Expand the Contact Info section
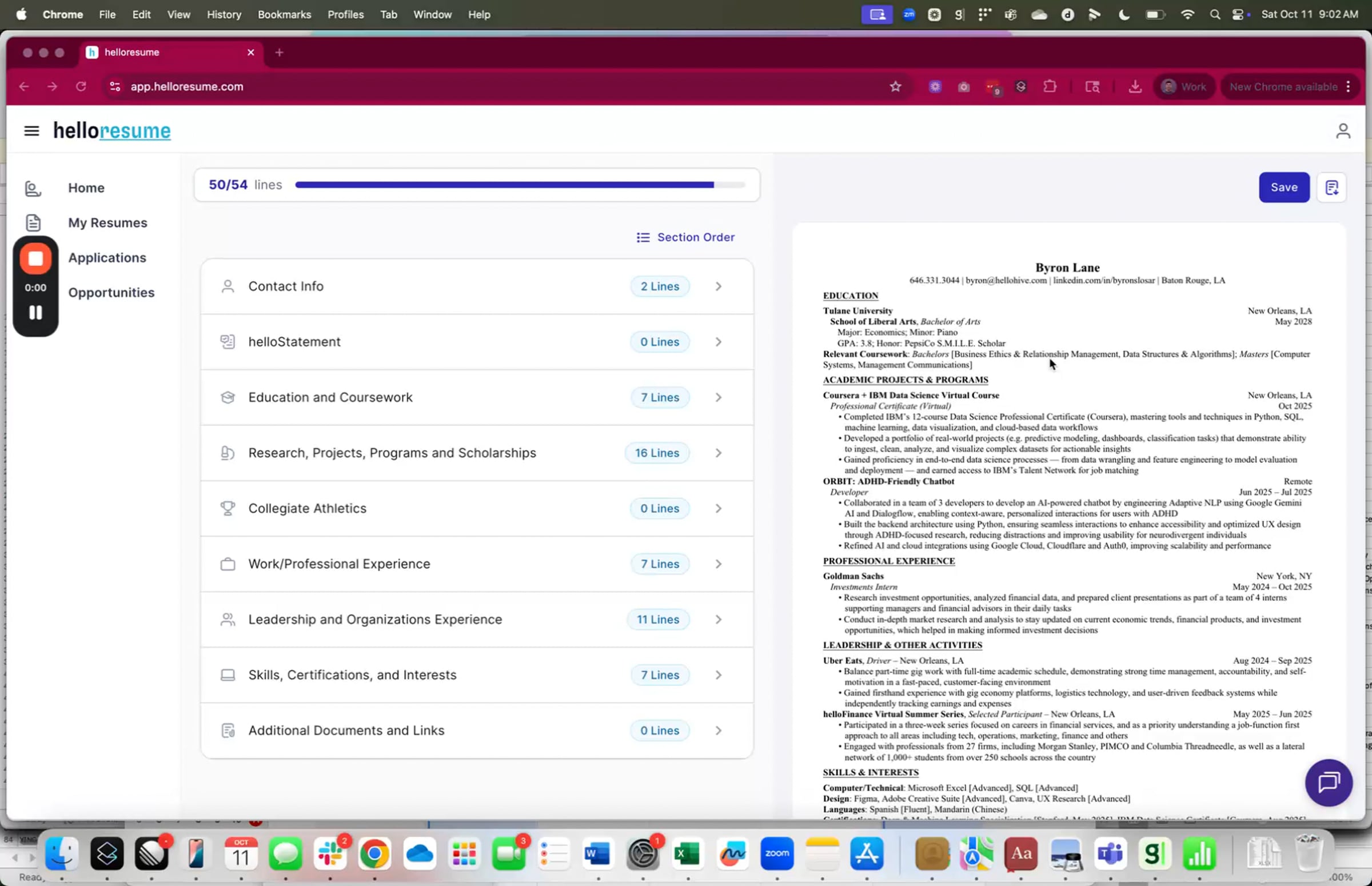Viewport: 1372px width, 886px height. point(477,286)
